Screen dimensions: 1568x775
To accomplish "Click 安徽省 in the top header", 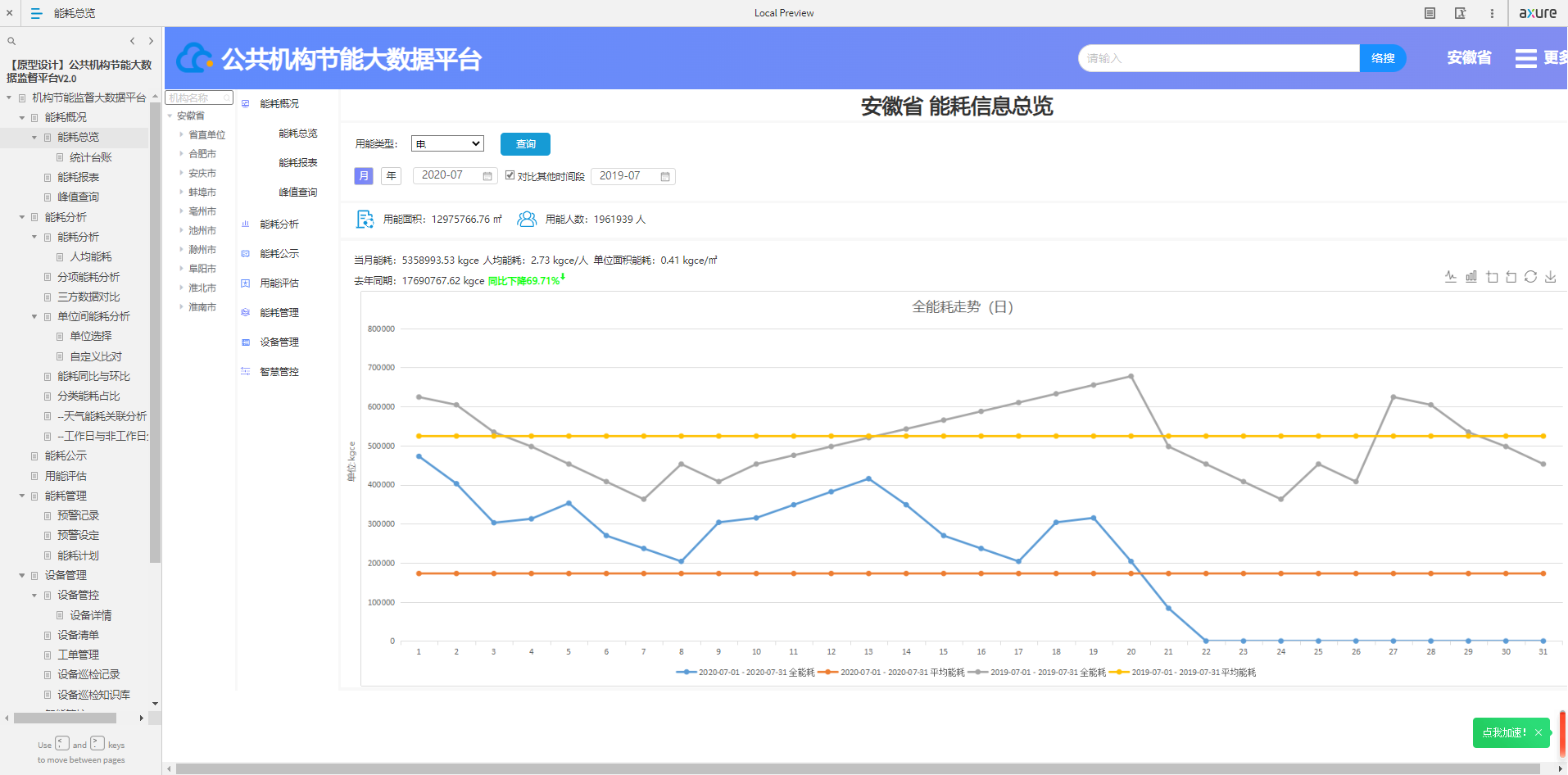I will pyautogui.click(x=1469, y=58).
